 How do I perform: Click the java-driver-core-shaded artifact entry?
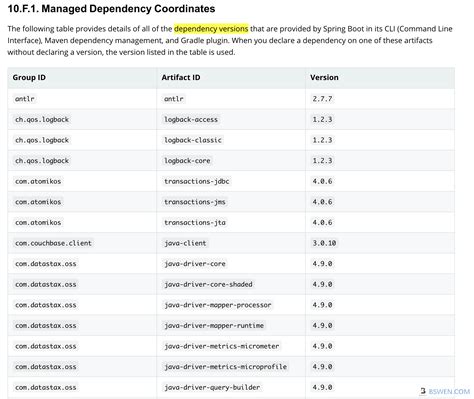tap(208, 284)
